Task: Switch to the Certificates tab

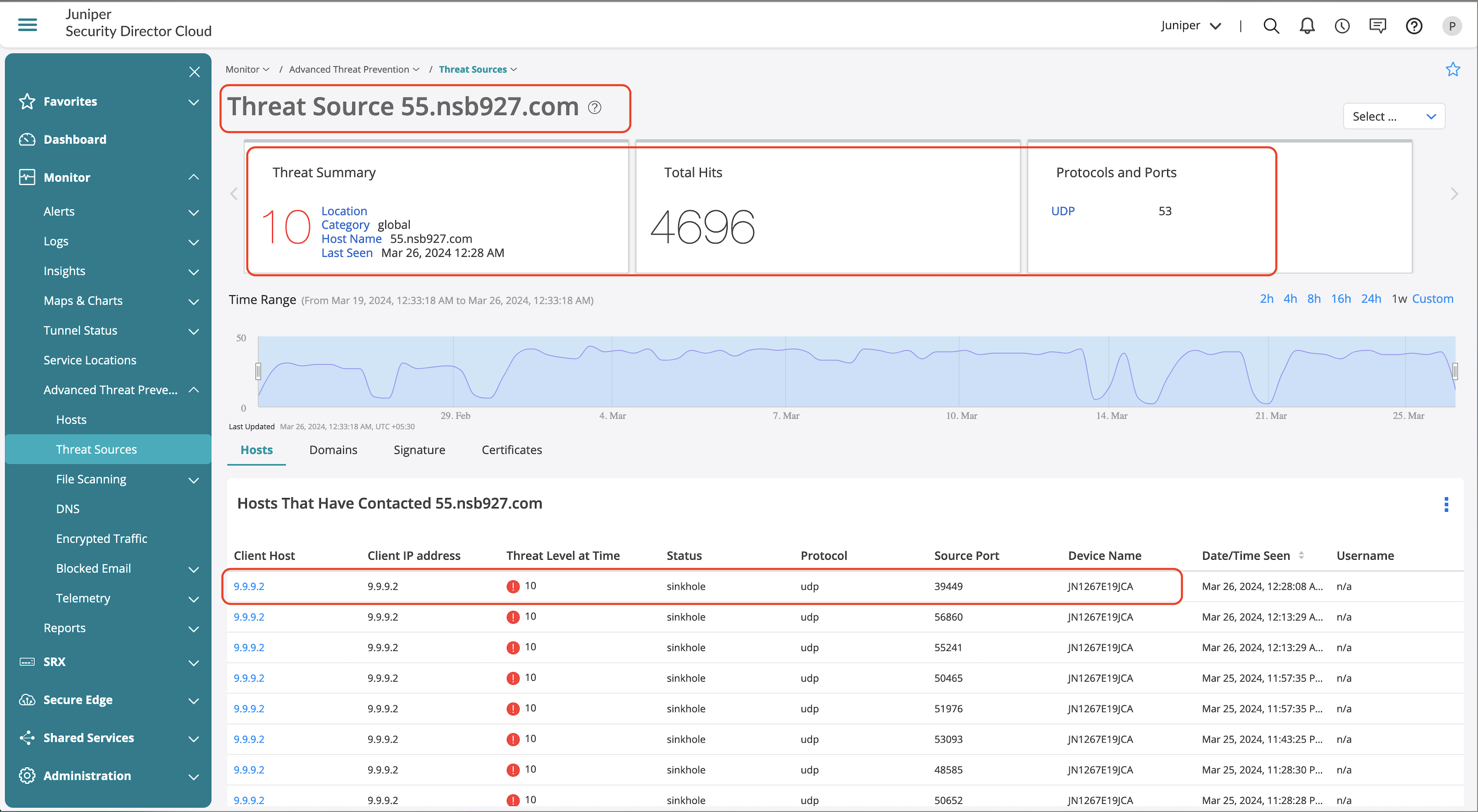Action: coord(511,450)
